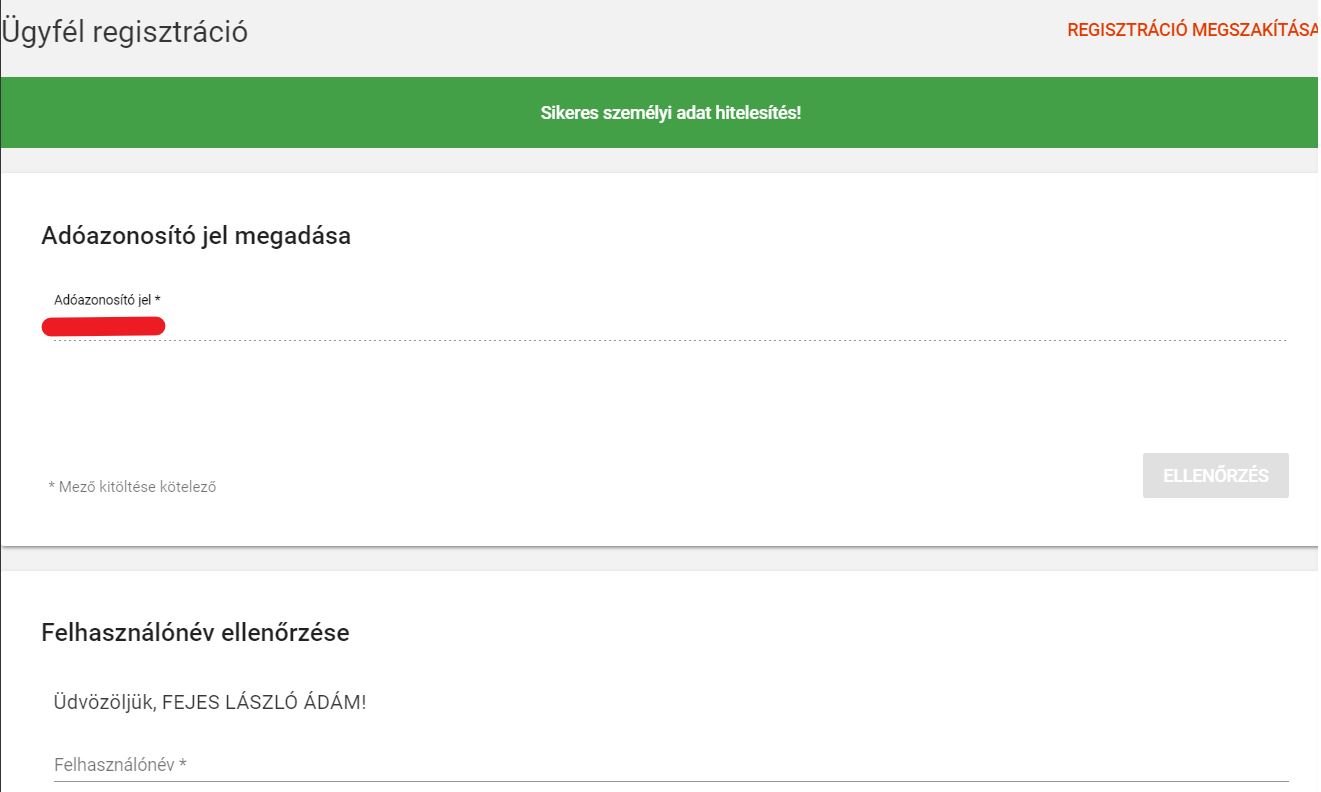Screen dimensions: 1321x792
Task: Click the REGISZTRÁCIÓ MEGSZAKÍTÁSA link
Action: coord(1192,30)
